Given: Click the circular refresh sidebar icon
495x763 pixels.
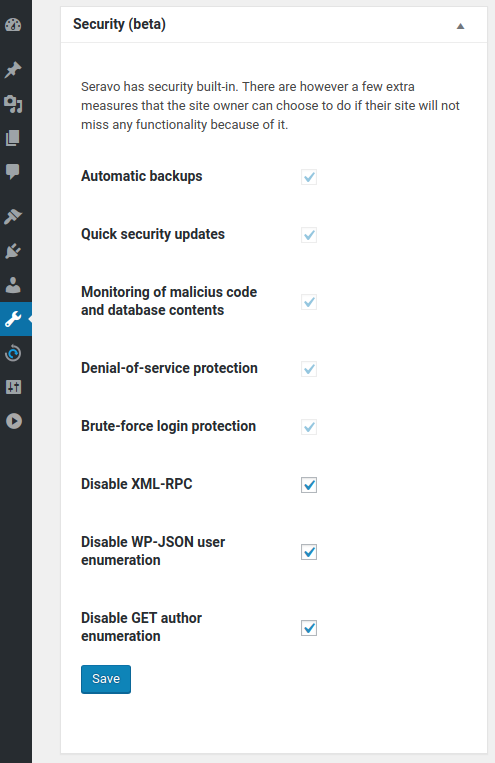Looking at the screenshot, I should coord(13,353).
